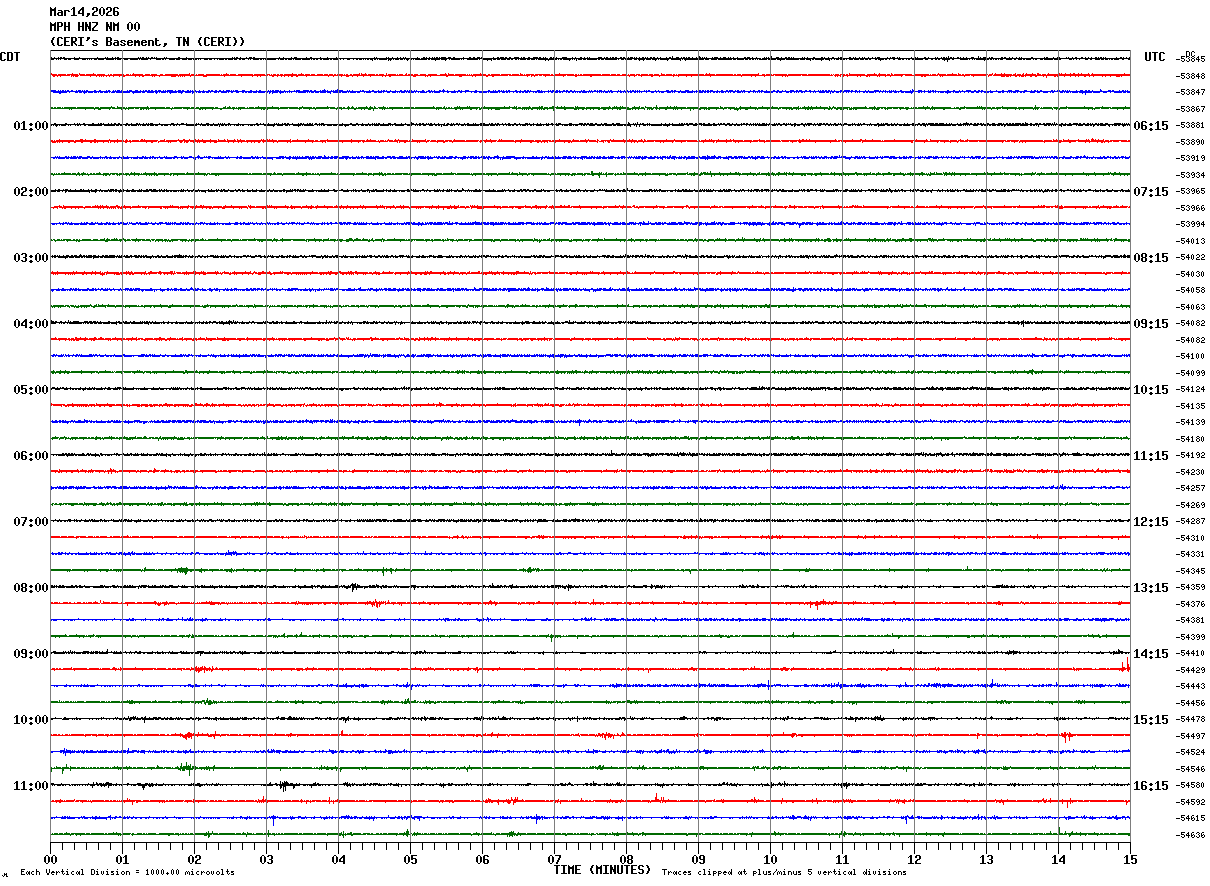Click the minute 00 axis tick label

point(50,860)
